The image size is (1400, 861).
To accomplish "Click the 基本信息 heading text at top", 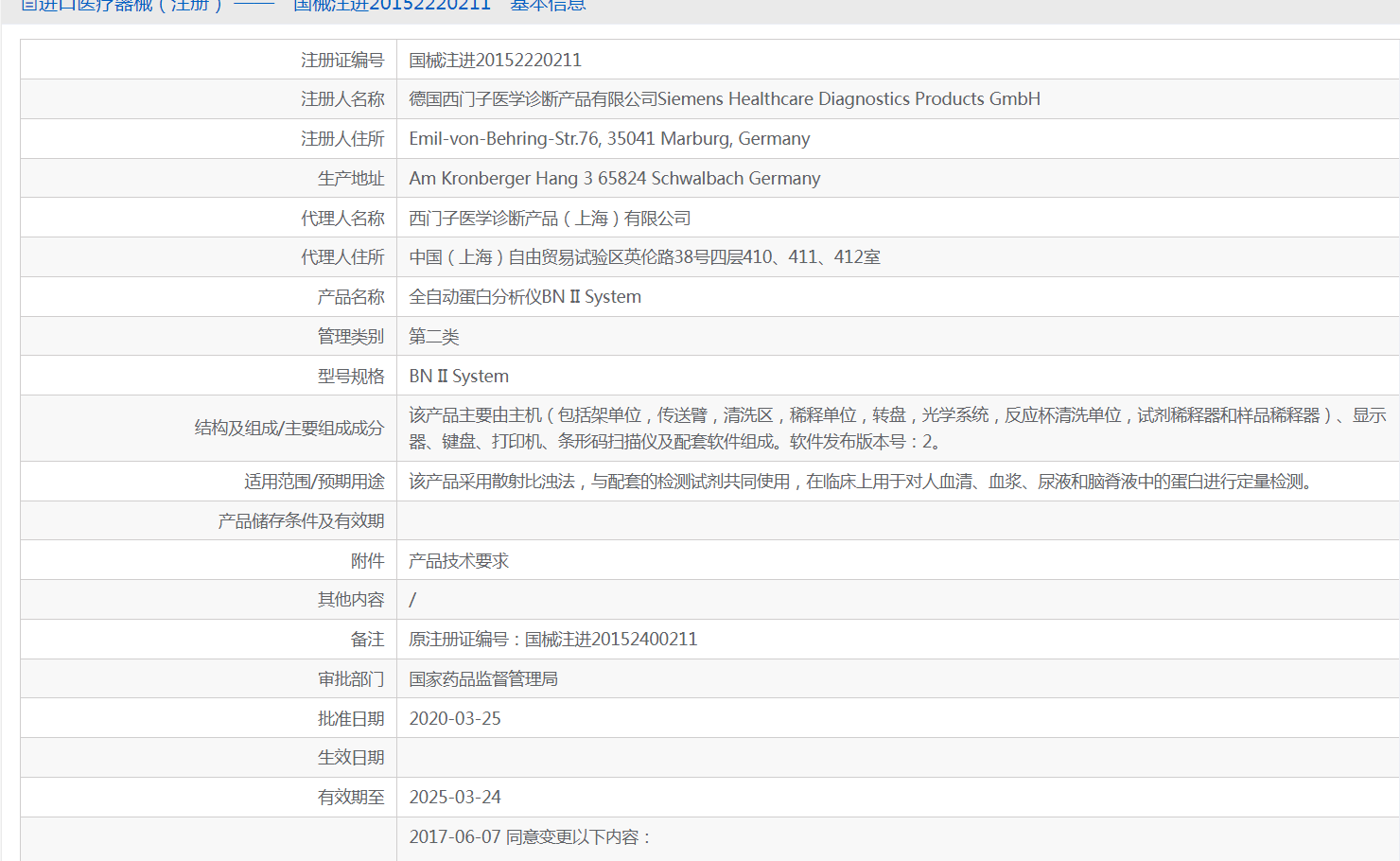I will coord(548,6).
